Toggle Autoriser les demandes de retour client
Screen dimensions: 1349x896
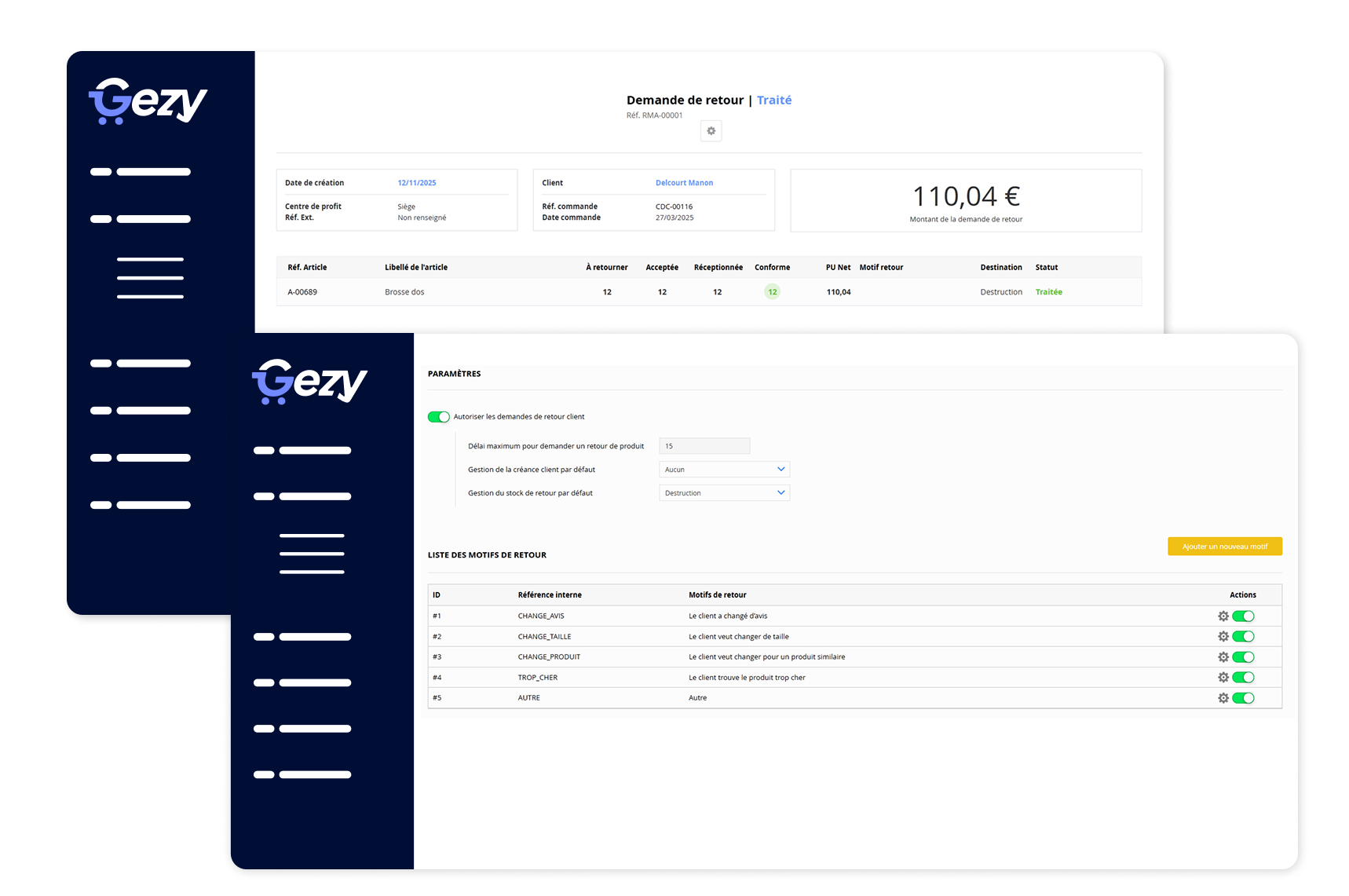click(x=438, y=417)
